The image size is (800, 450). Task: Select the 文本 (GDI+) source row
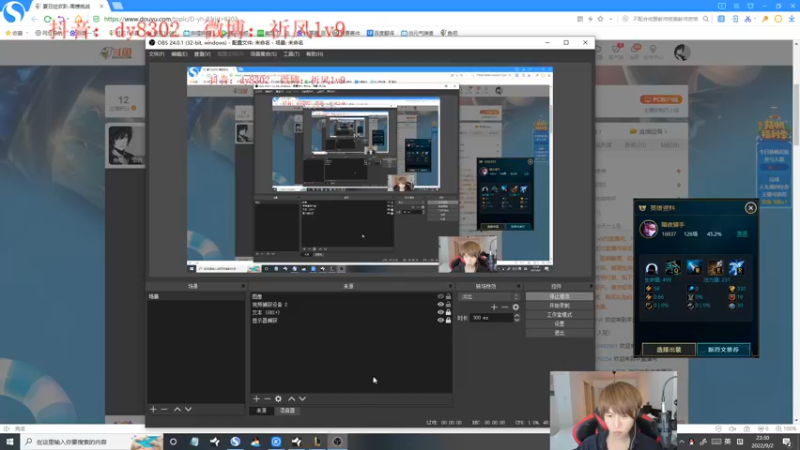coord(351,312)
